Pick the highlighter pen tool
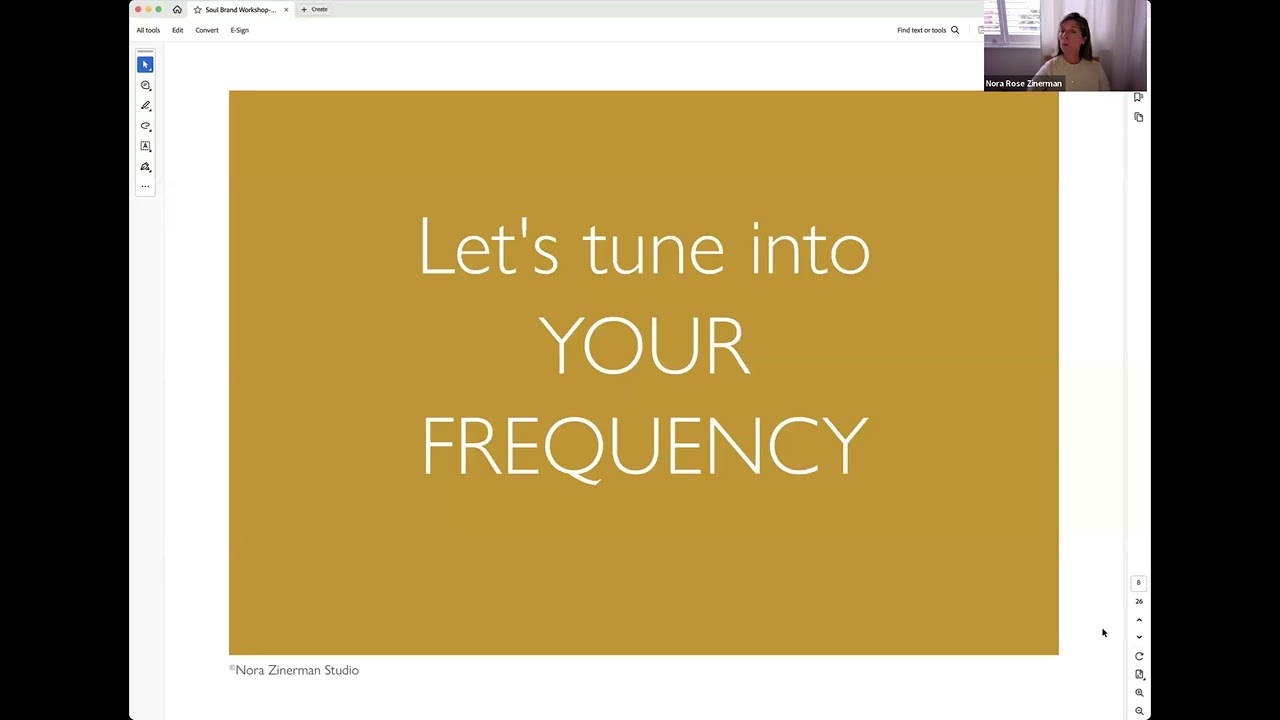The height and width of the screenshot is (720, 1280). (x=145, y=105)
